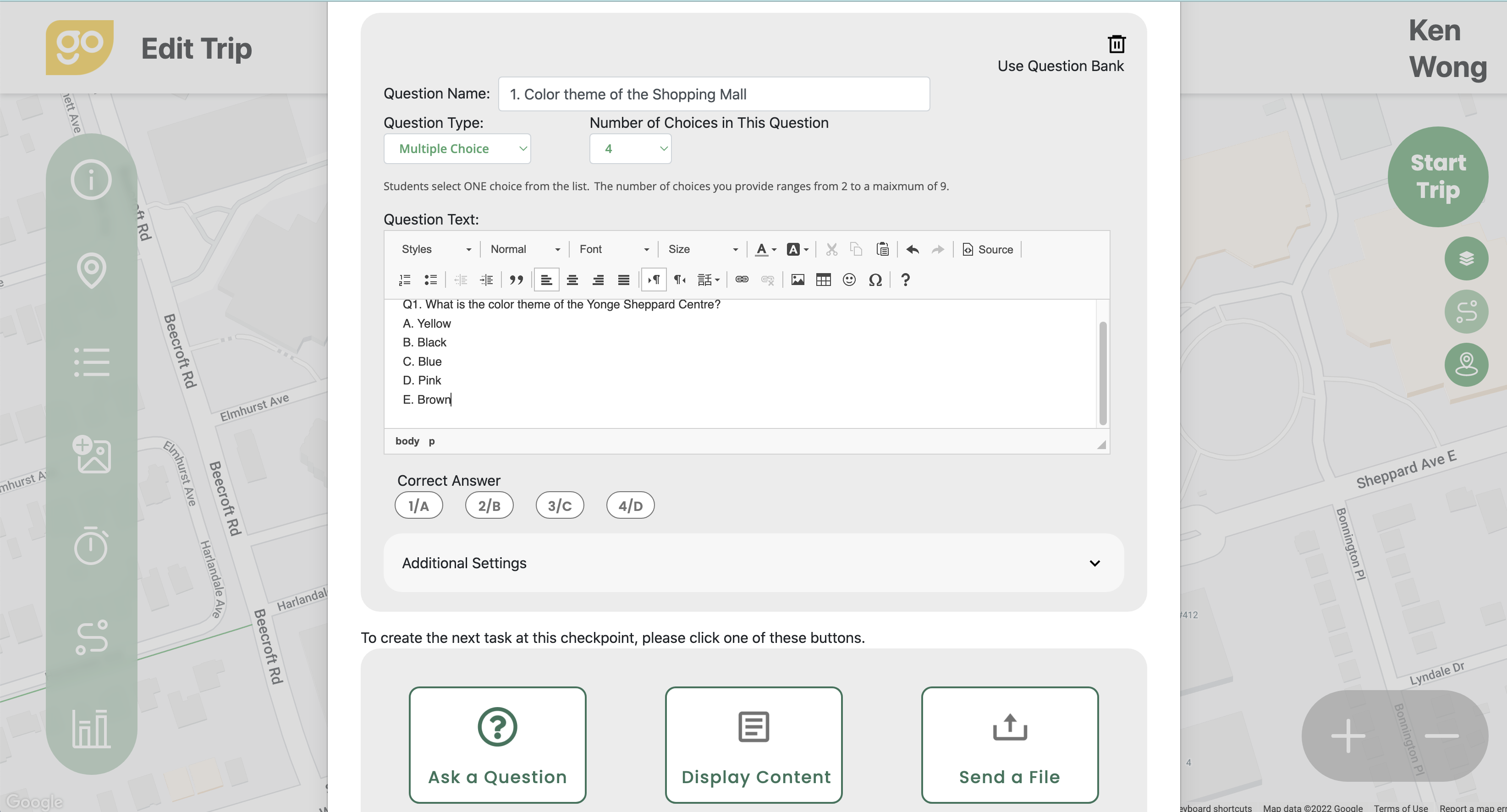
Task: Open timer icon in sidebar
Action: tap(91, 545)
